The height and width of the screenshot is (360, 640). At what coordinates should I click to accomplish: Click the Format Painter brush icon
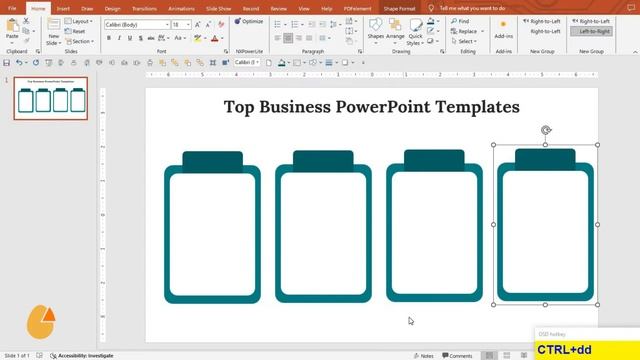(26, 41)
